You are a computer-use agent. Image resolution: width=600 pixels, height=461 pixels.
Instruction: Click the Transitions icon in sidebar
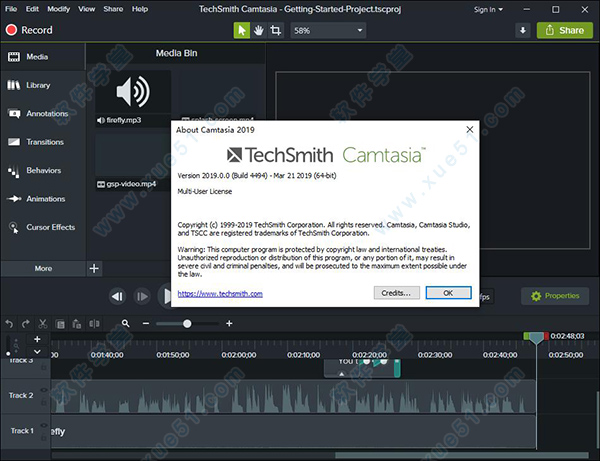(x=14, y=142)
